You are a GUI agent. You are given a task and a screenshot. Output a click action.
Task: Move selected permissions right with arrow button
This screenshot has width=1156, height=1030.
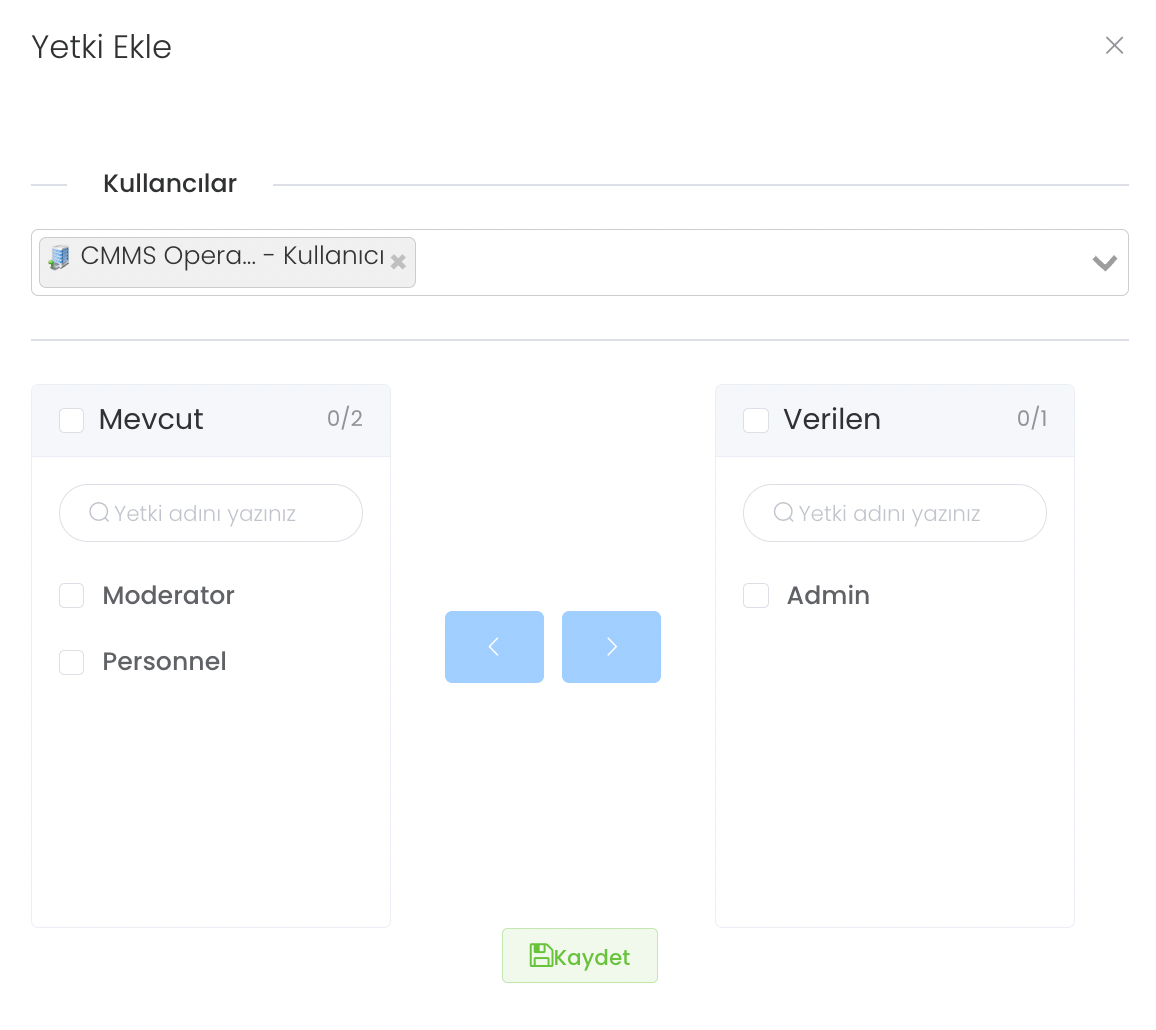(611, 647)
